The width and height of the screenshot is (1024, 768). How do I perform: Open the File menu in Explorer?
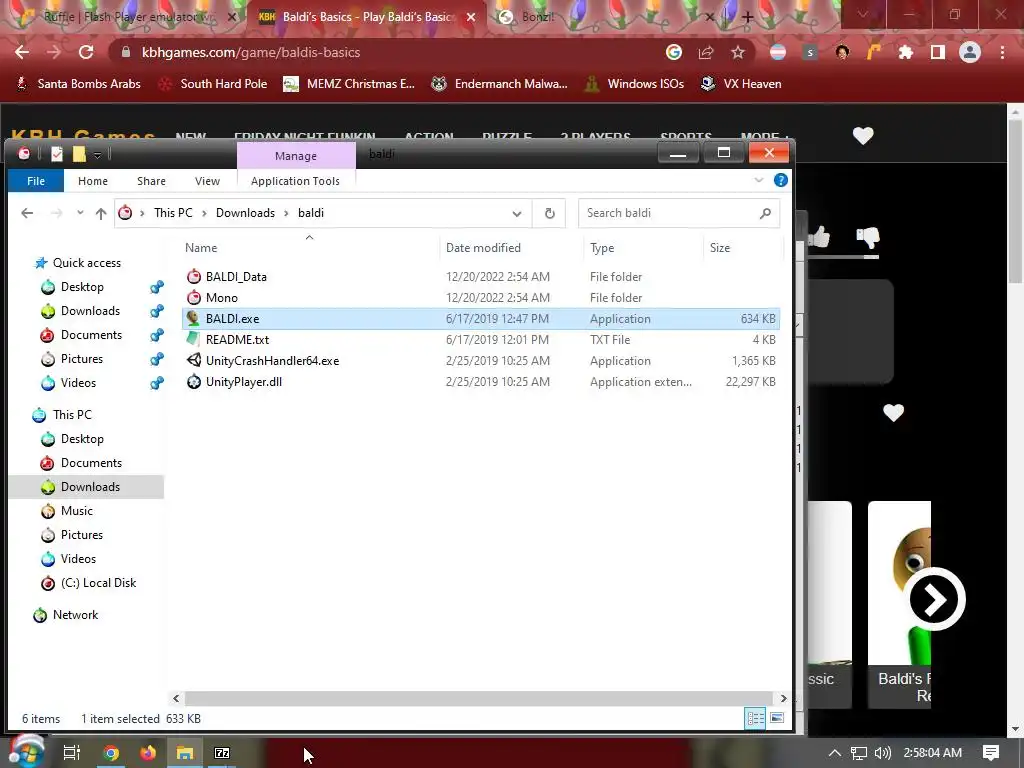coord(36,181)
